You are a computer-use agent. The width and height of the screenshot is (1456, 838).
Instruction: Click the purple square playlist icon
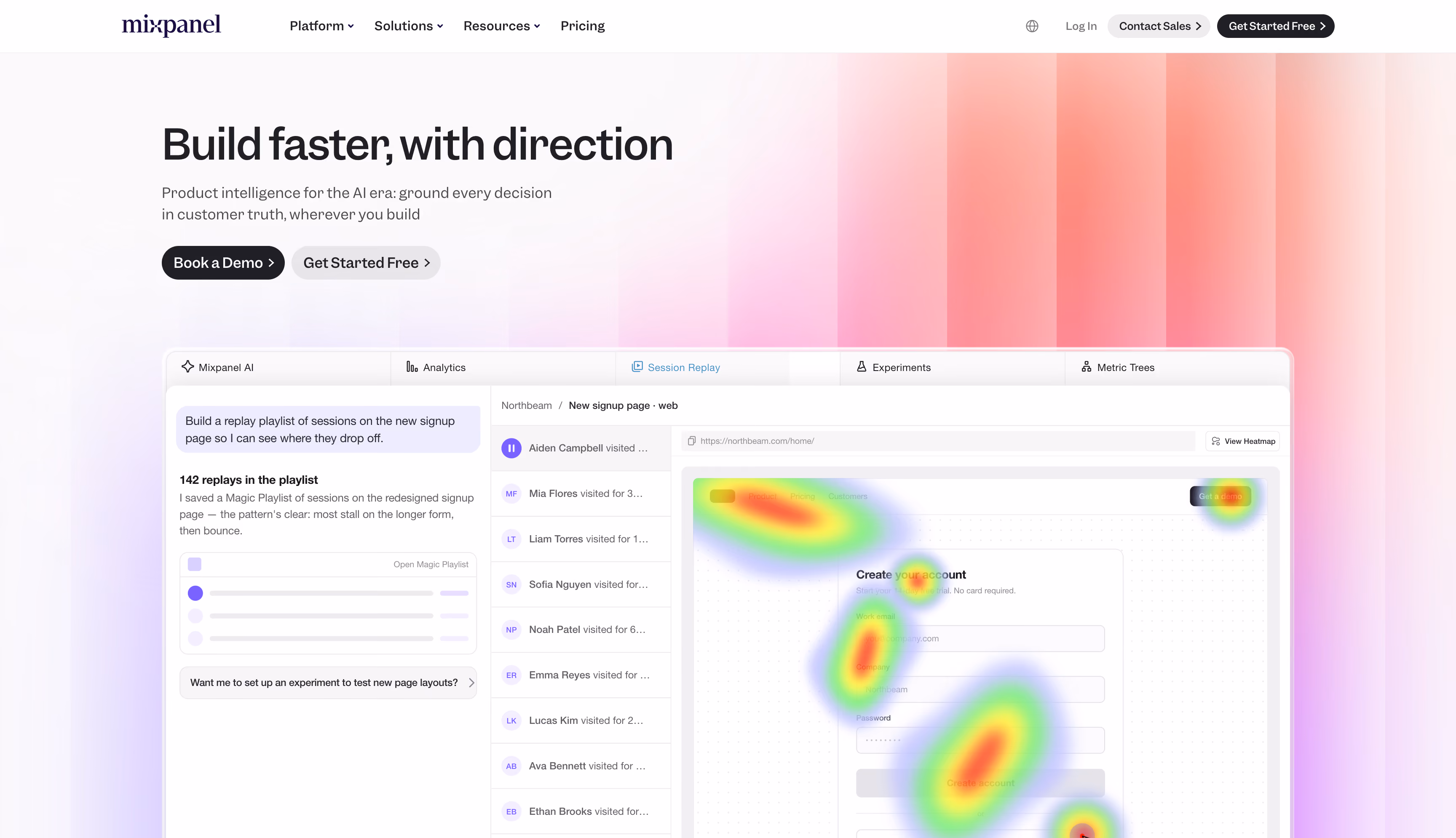pyautogui.click(x=195, y=564)
